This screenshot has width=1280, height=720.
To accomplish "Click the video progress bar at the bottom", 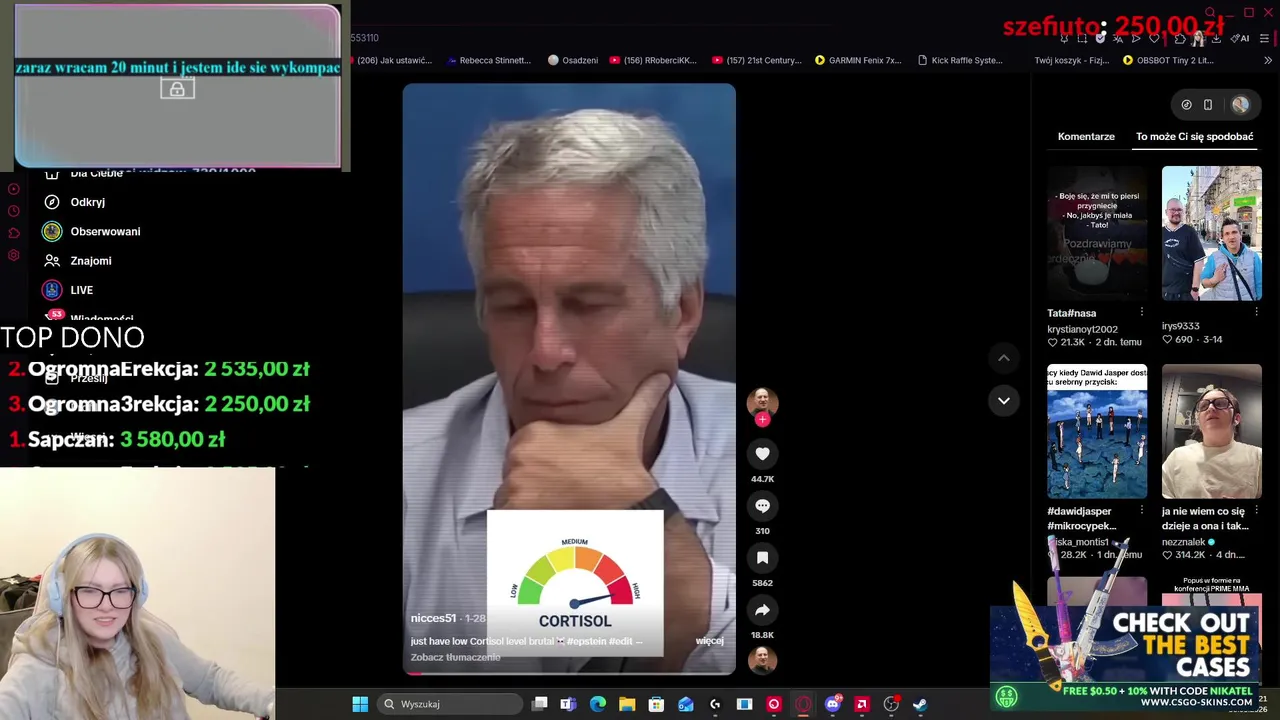I will 569,673.
